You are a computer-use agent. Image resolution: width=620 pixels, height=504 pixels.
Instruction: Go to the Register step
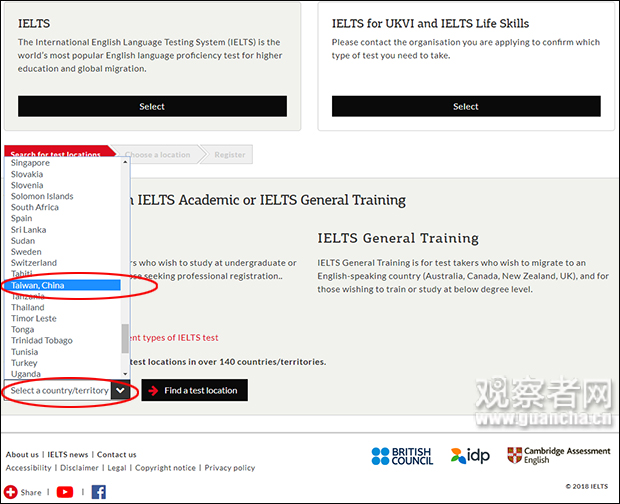[x=230, y=155]
